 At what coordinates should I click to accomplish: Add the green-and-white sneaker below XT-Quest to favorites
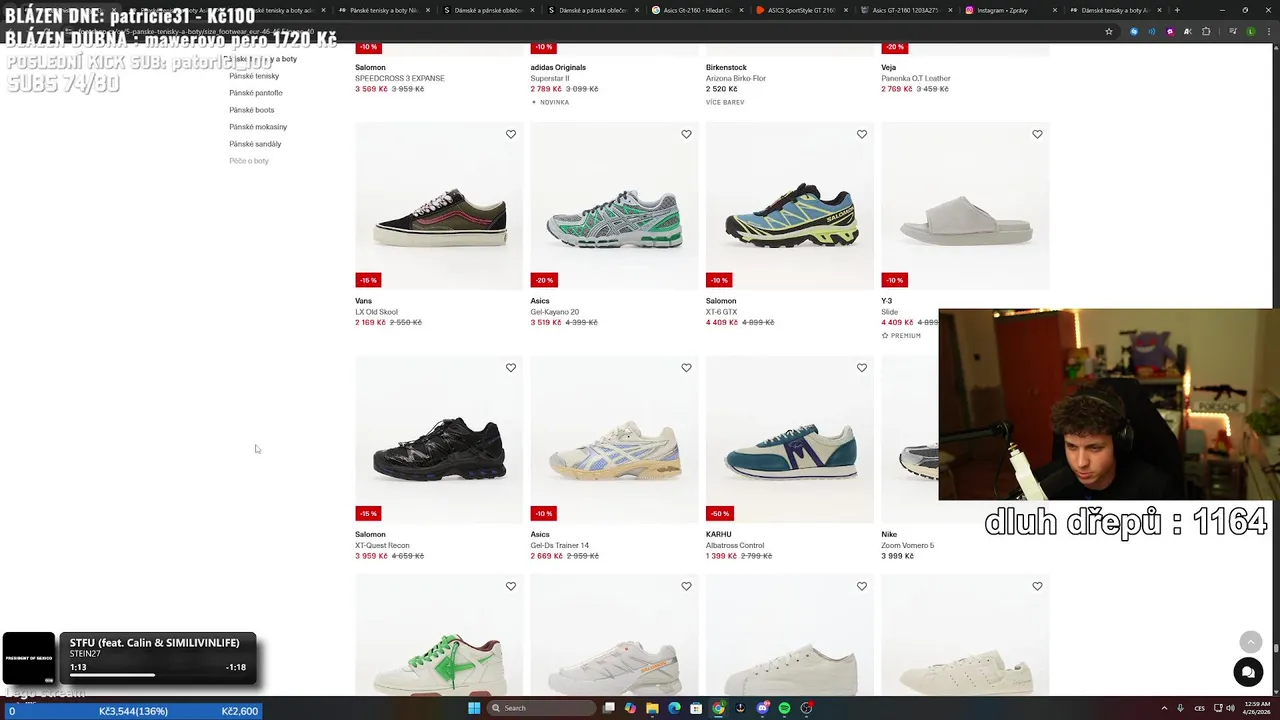point(511,586)
